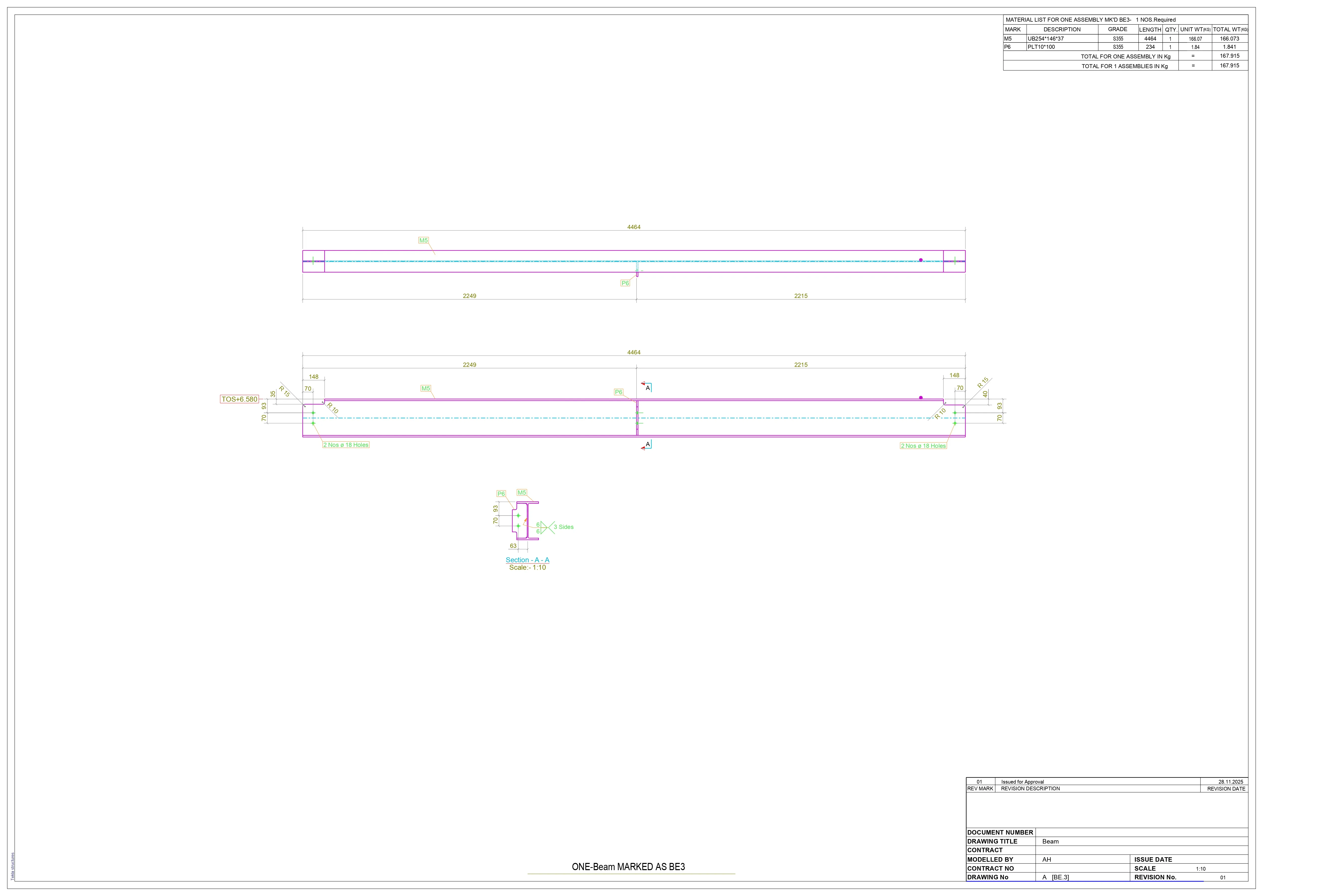Select the 166.07 unit weight cell
Image resolution: width=1343 pixels, height=896 pixels.
click(1195, 39)
